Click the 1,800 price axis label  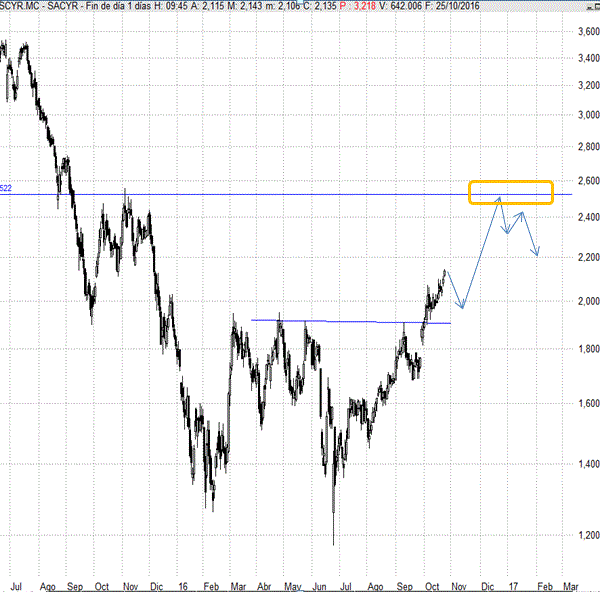tap(589, 349)
